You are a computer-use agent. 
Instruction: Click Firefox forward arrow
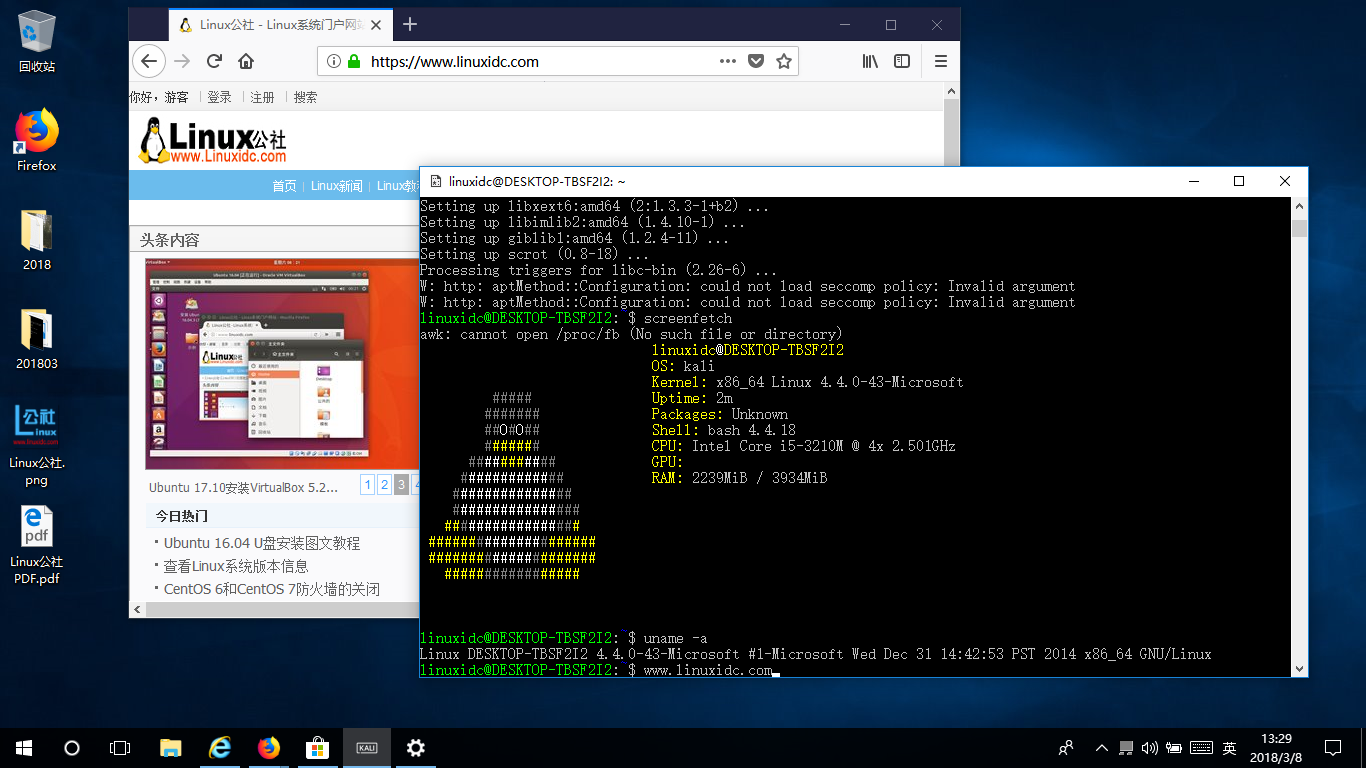(182, 61)
